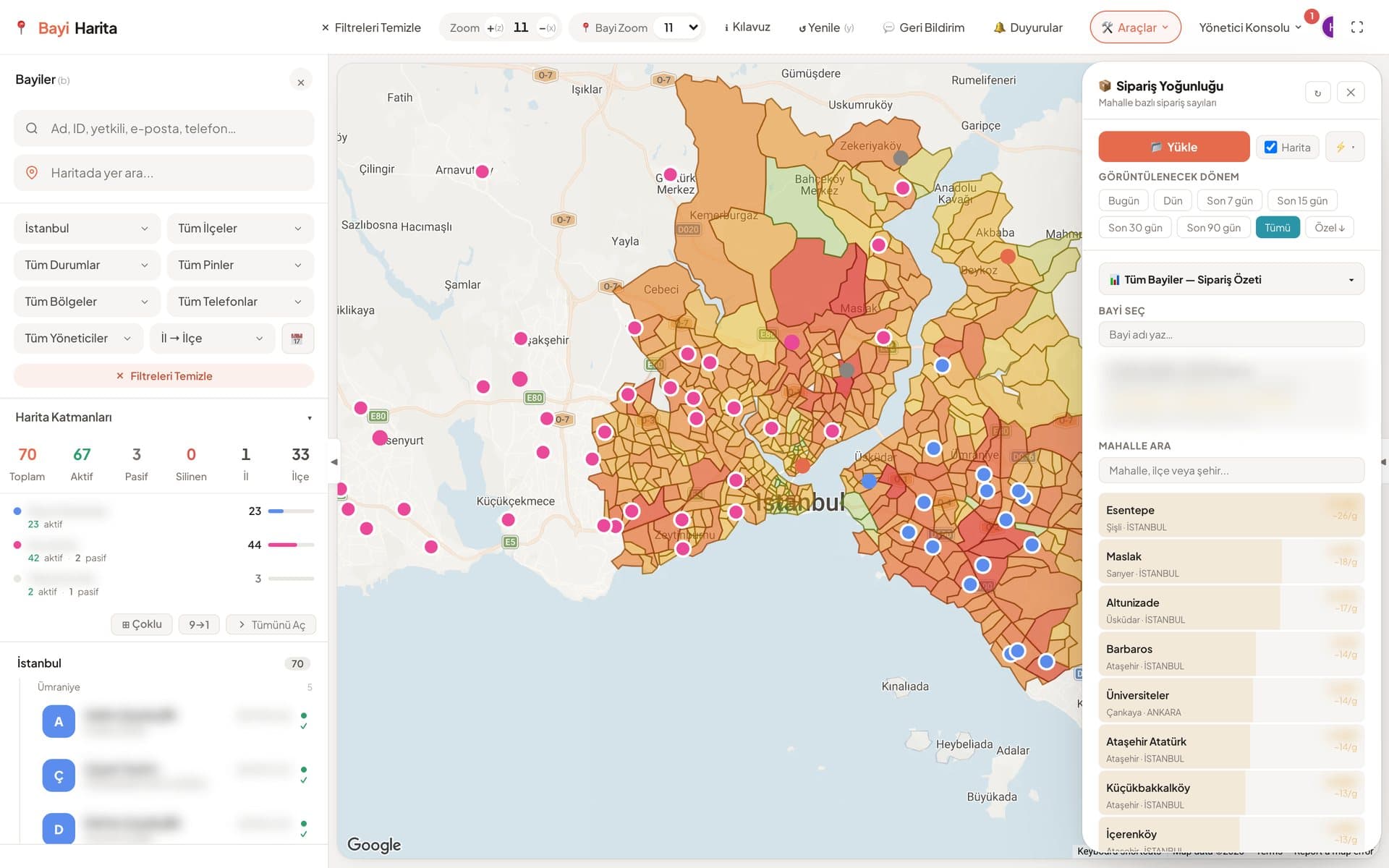1389x868 pixels.
Task: Focus the Haritada yer ara search field
Action: (164, 173)
